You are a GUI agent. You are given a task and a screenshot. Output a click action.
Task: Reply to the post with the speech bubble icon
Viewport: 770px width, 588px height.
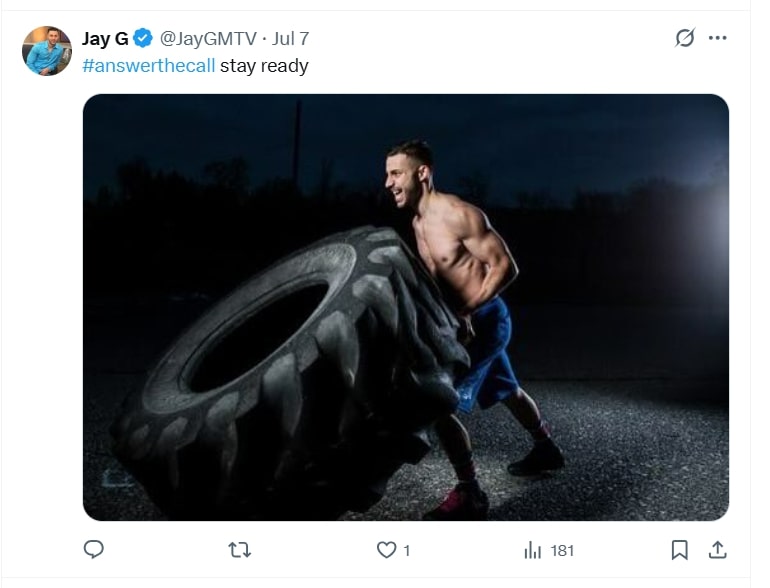point(93,549)
